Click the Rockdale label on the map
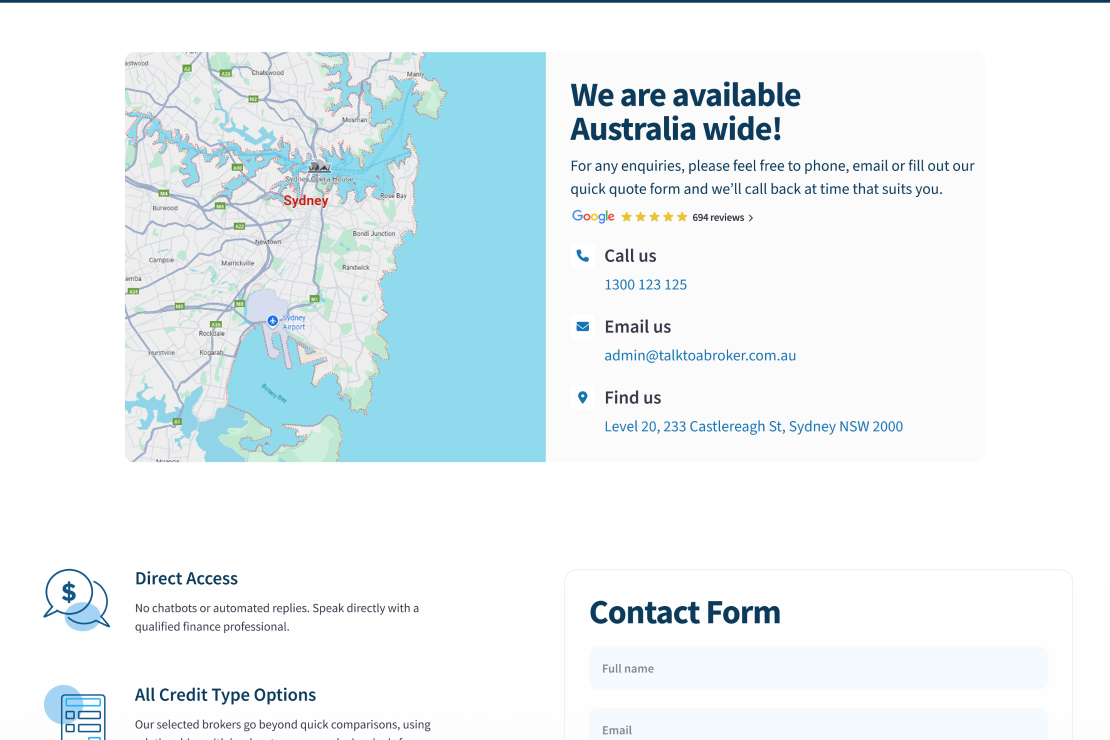Image resolution: width=1110 pixels, height=740 pixels. (x=212, y=334)
